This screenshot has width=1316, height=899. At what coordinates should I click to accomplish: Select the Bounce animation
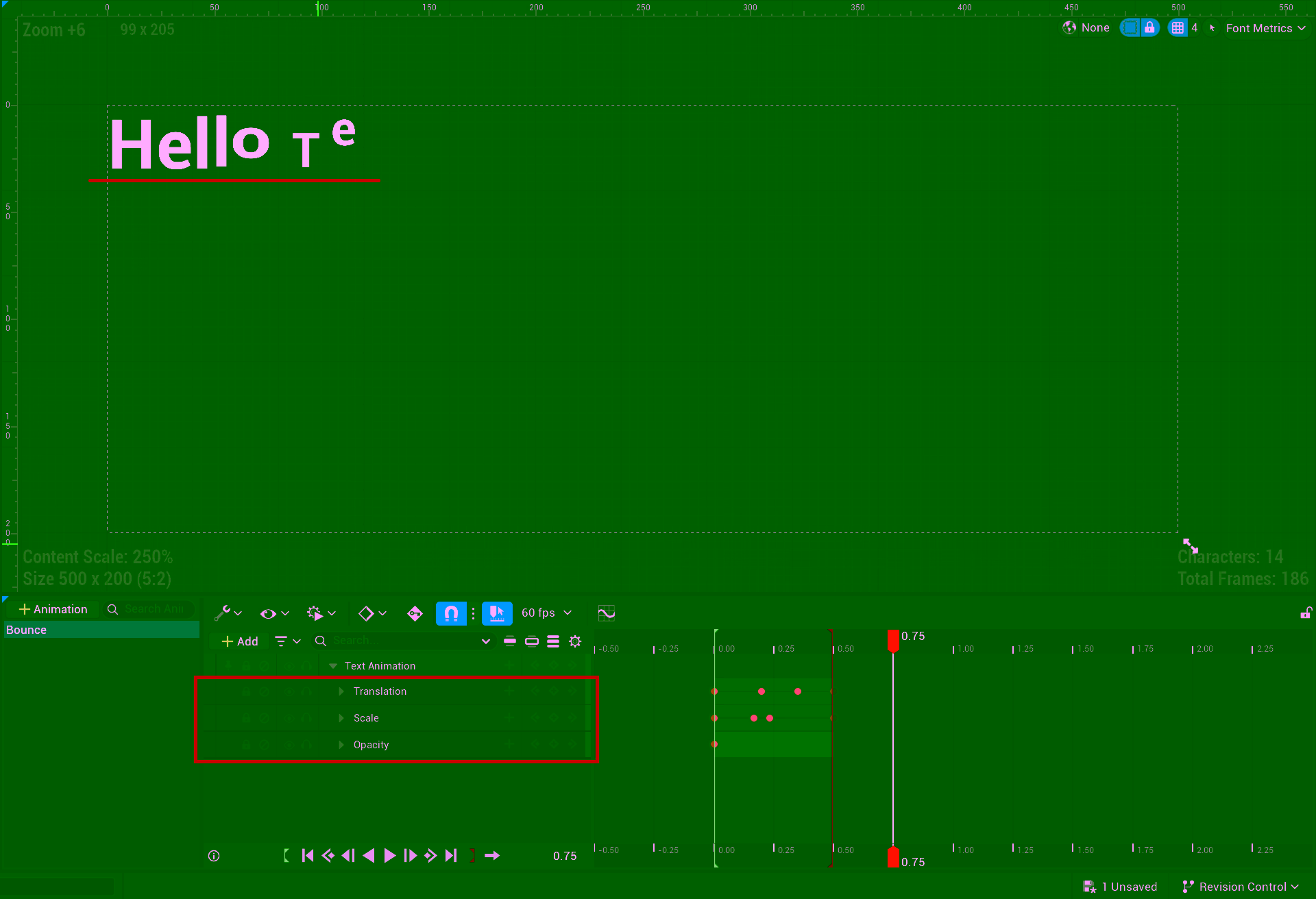tap(101, 630)
